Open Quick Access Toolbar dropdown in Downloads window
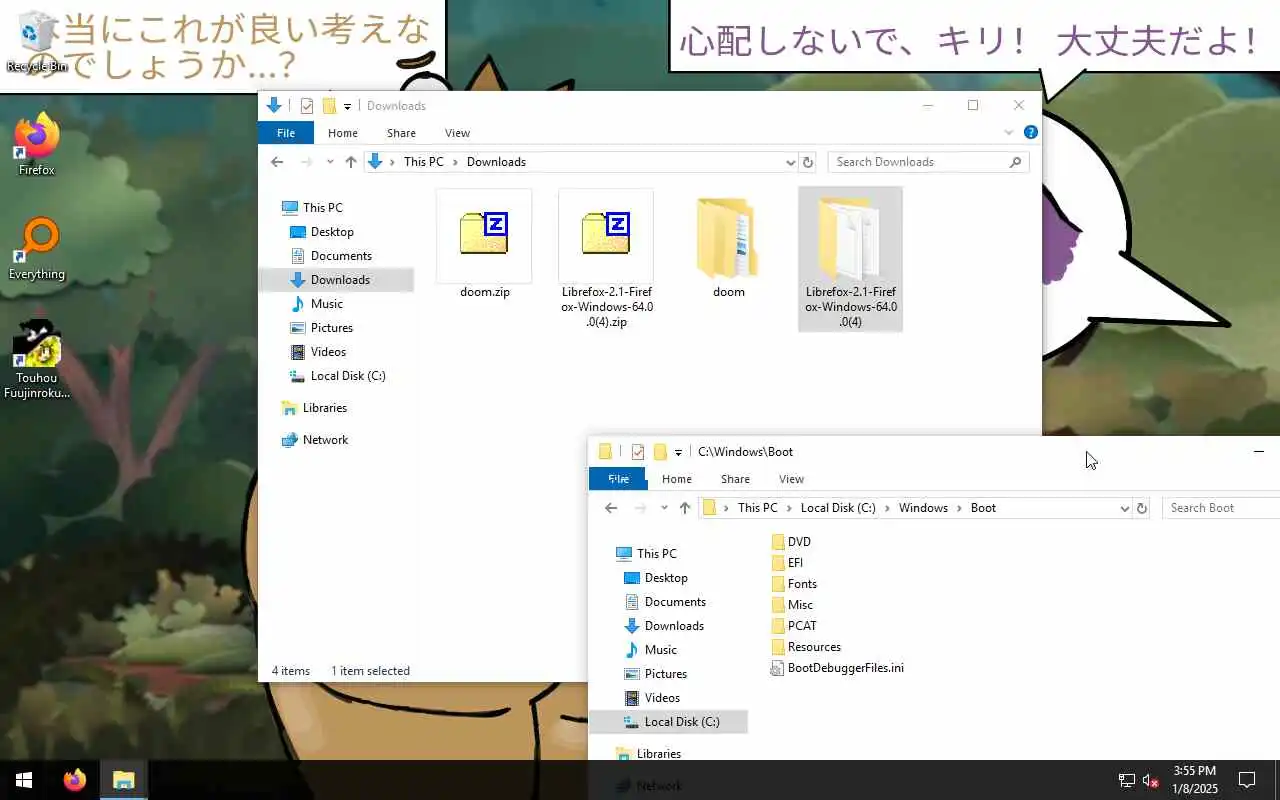This screenshot has width=1280, height=800. pos(348,106)
